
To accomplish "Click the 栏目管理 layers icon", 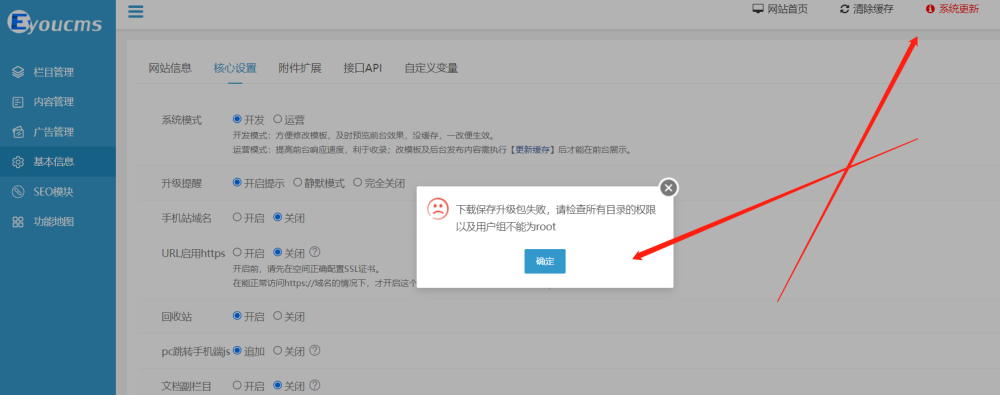I will pyautogui.click(x=18, y=72).
